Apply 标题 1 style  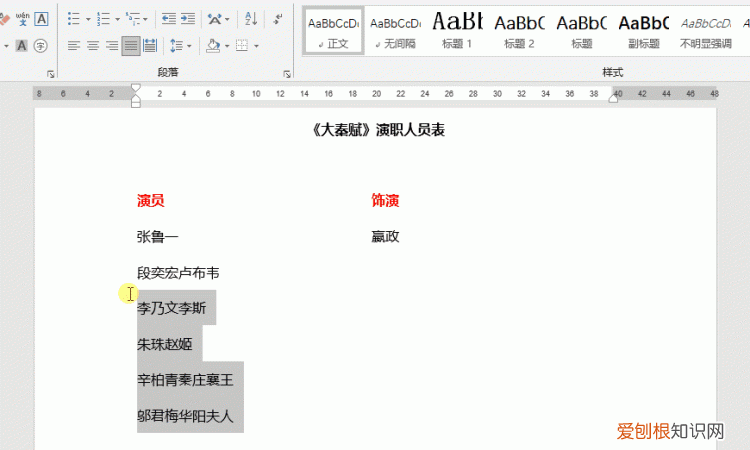coord(457,32)
